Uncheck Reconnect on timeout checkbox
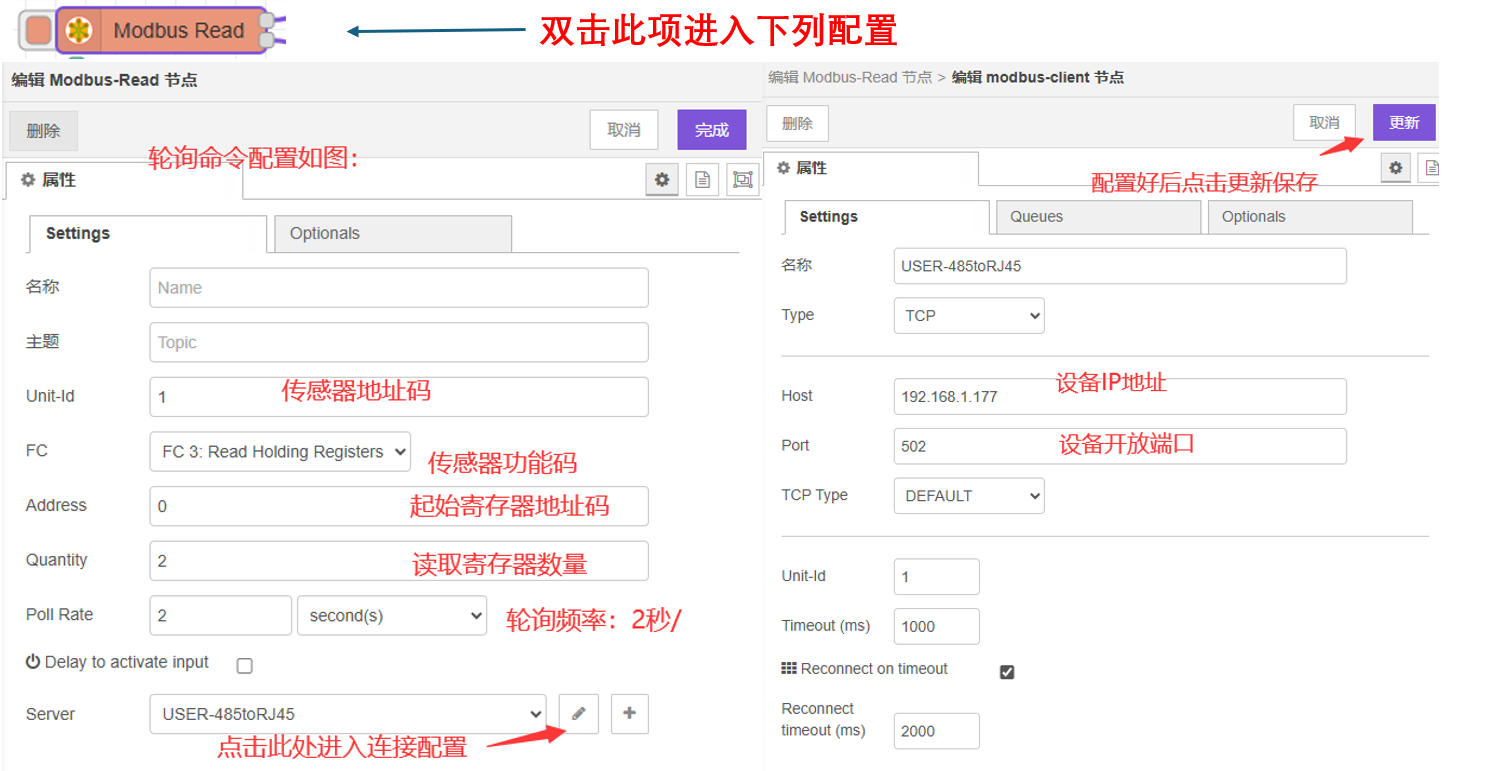Viewport: 1512px width, 771px height. pos(1007,671)
